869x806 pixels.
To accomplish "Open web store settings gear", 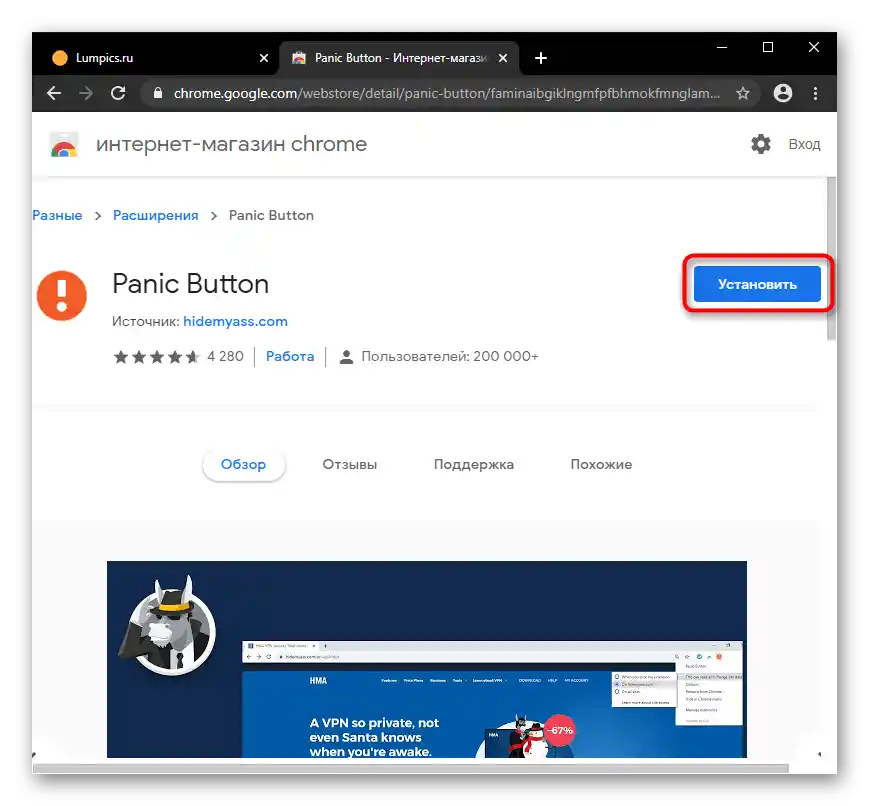I will (760, 144).
